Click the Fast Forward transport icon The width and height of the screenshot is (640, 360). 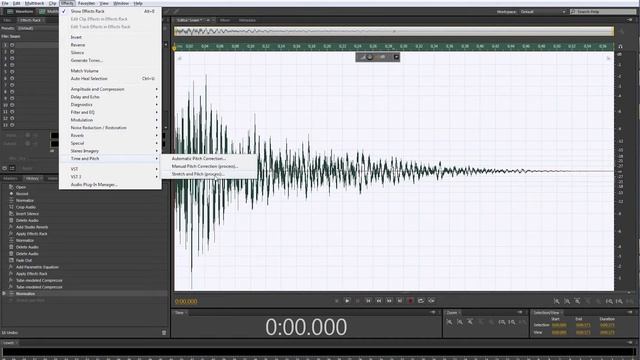pos(389,301)
